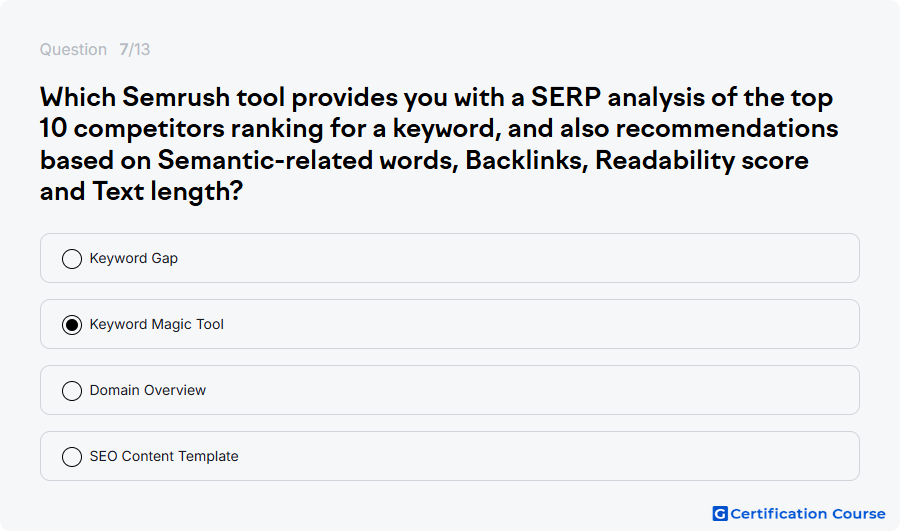
Task: Select the Keyword Gap radio button
Action: tap(72, 259)
